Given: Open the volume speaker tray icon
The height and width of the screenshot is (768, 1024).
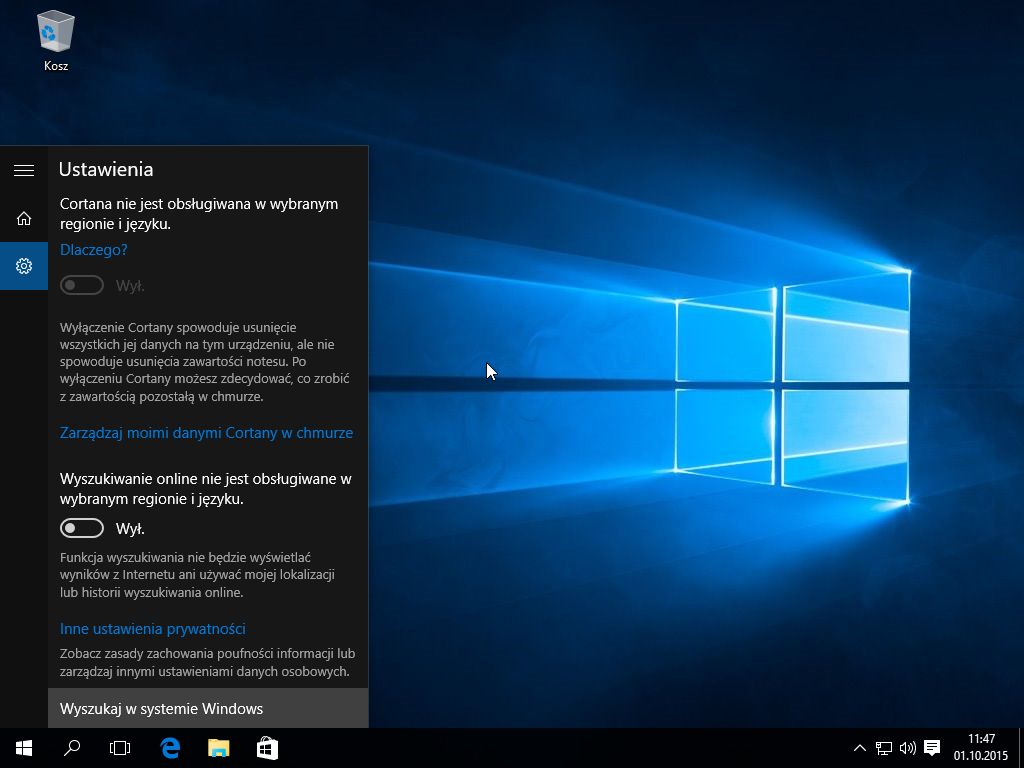Looking at the screenshot, I should tap(908, 748).
